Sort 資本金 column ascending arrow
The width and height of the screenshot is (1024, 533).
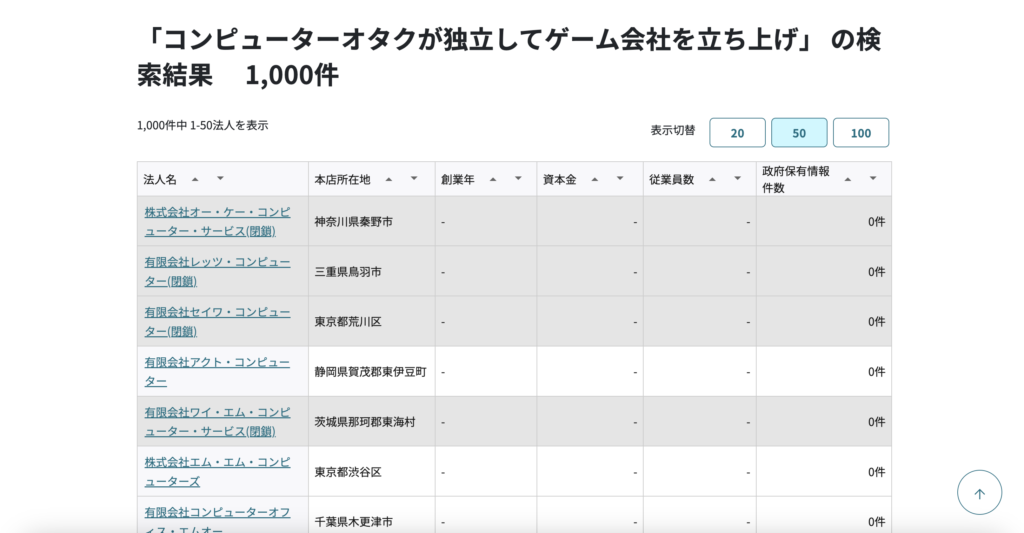click(595, 179)
